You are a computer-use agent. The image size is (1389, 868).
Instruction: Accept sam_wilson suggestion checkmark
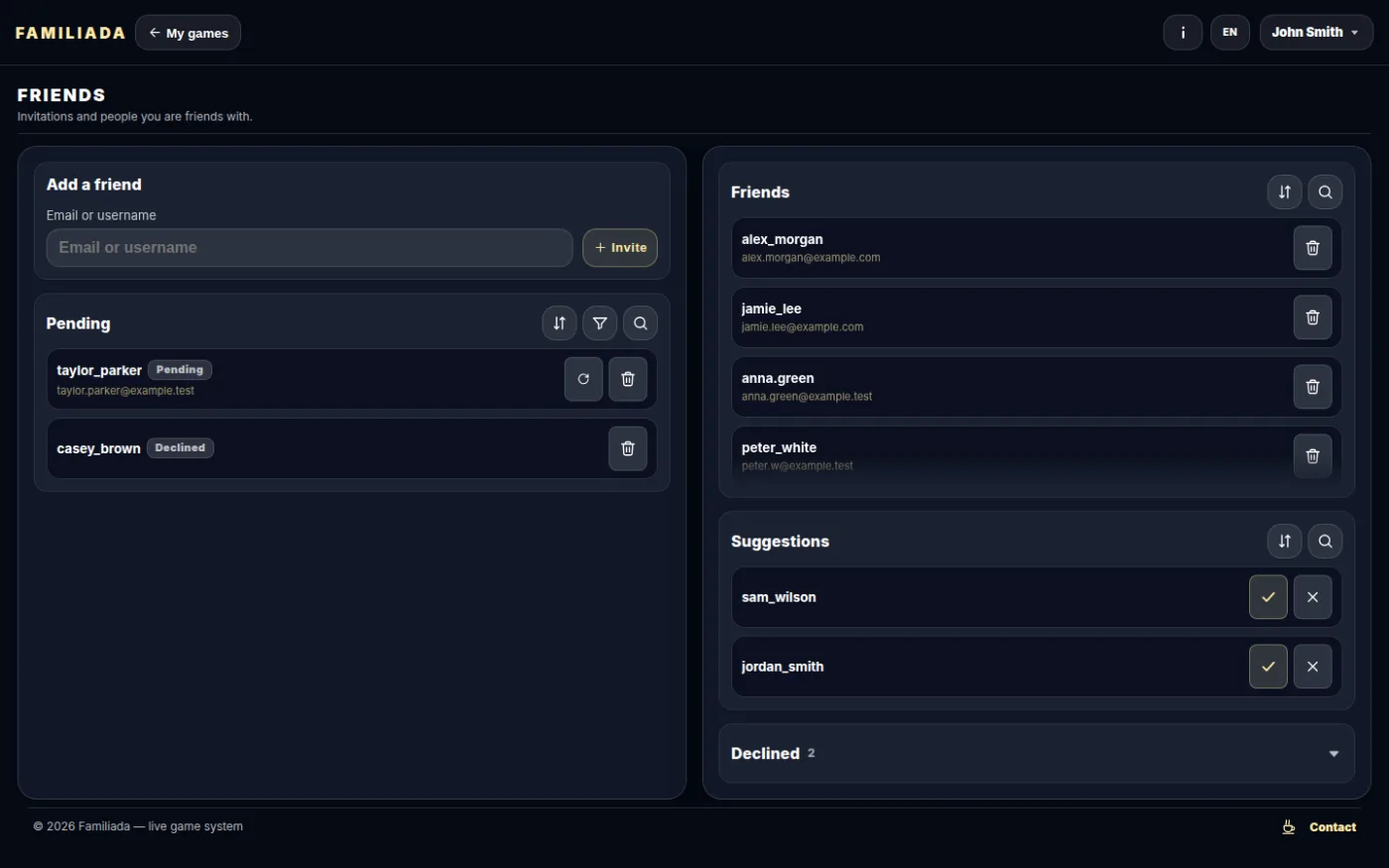click(x=1268, y=597)
